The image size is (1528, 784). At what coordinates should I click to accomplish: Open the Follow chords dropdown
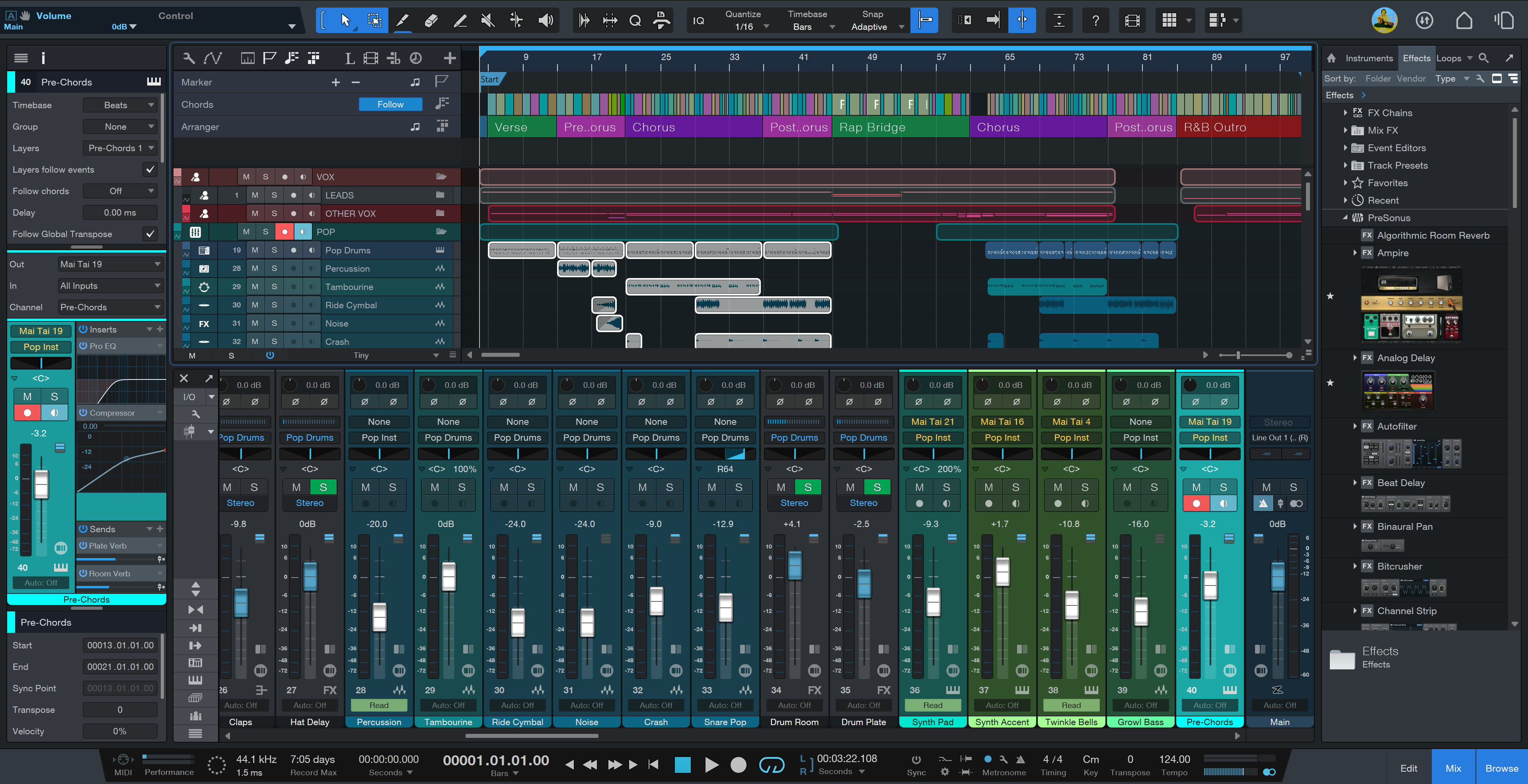click(120, 191)
